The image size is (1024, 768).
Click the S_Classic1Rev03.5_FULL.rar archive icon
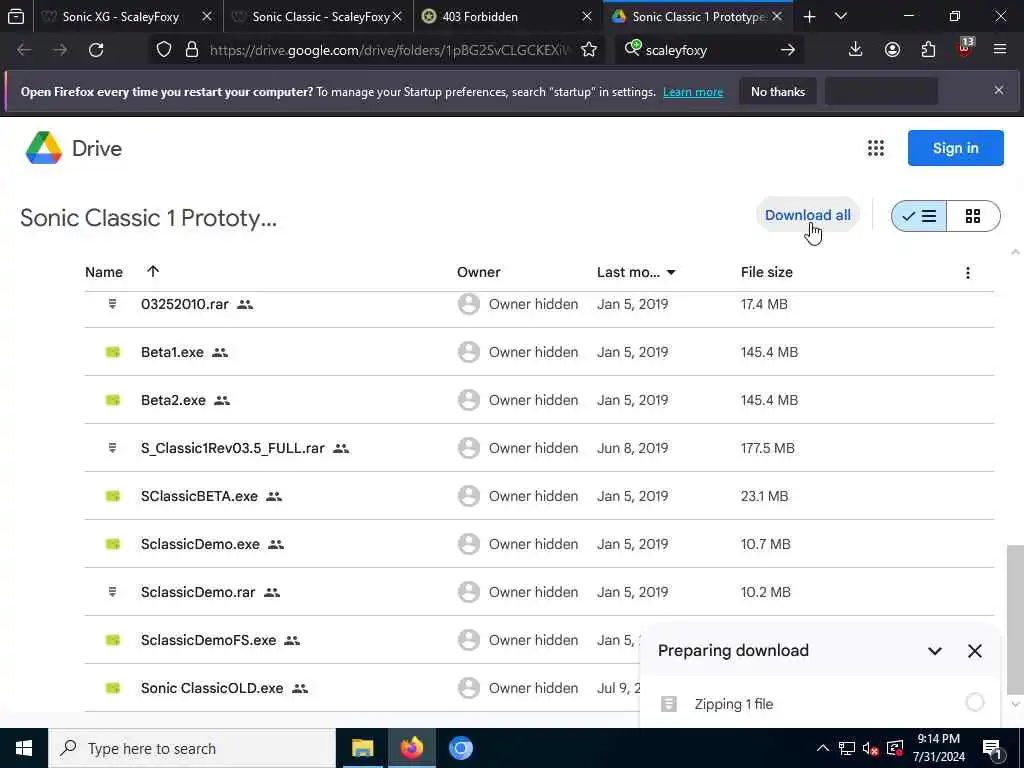pos(112,448)
